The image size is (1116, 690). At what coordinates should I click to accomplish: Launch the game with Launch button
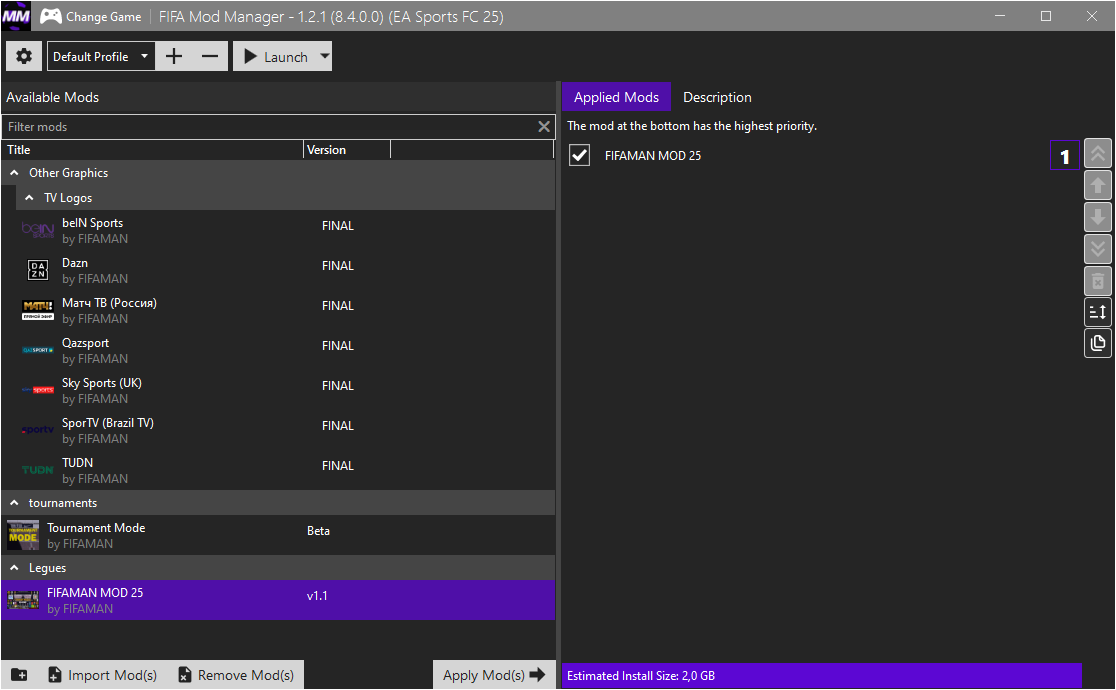(275, 56)
